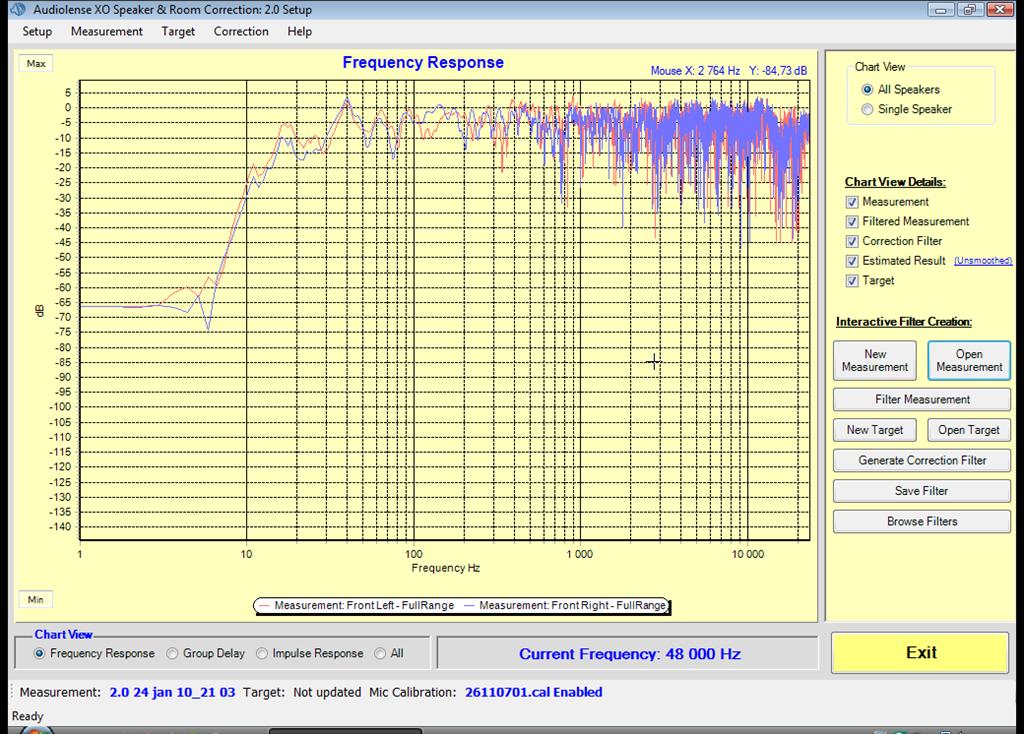Click the Front Left FullRange legend entry
The image size is (1024, 734).
(x=357, y=605)
